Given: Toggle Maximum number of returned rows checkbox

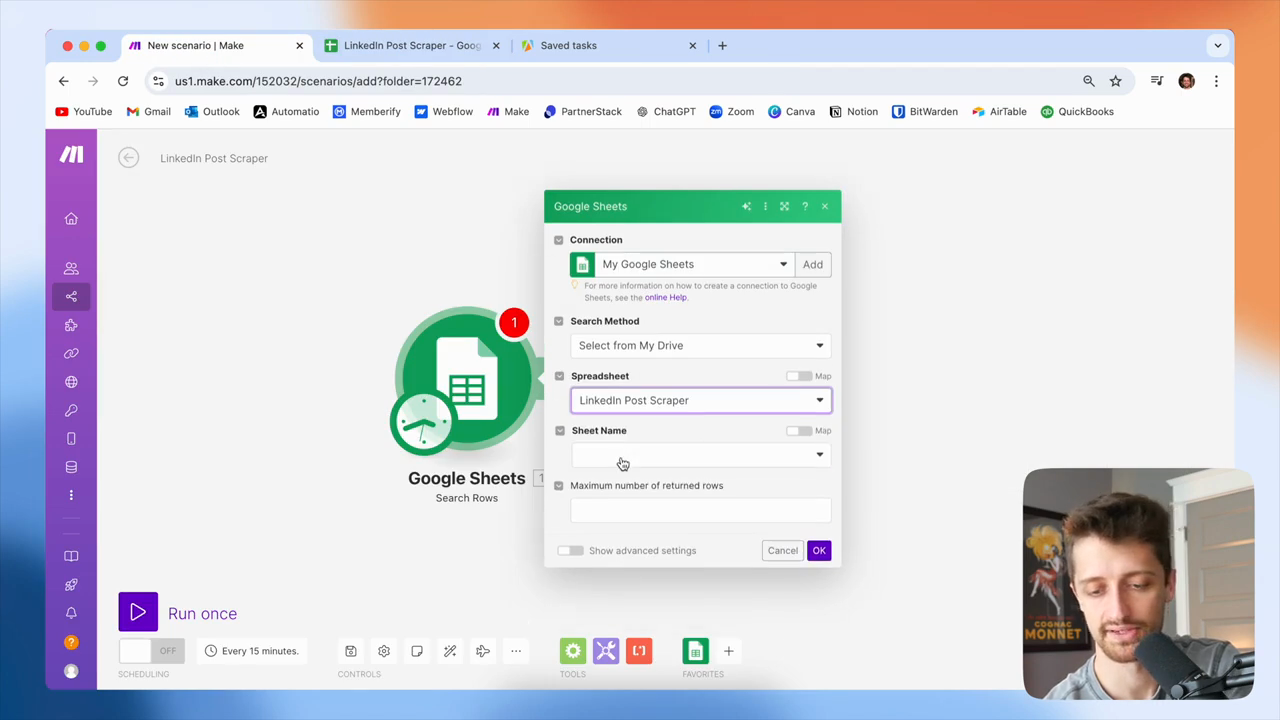Looking at the screenshot, I should pos(559,486).
